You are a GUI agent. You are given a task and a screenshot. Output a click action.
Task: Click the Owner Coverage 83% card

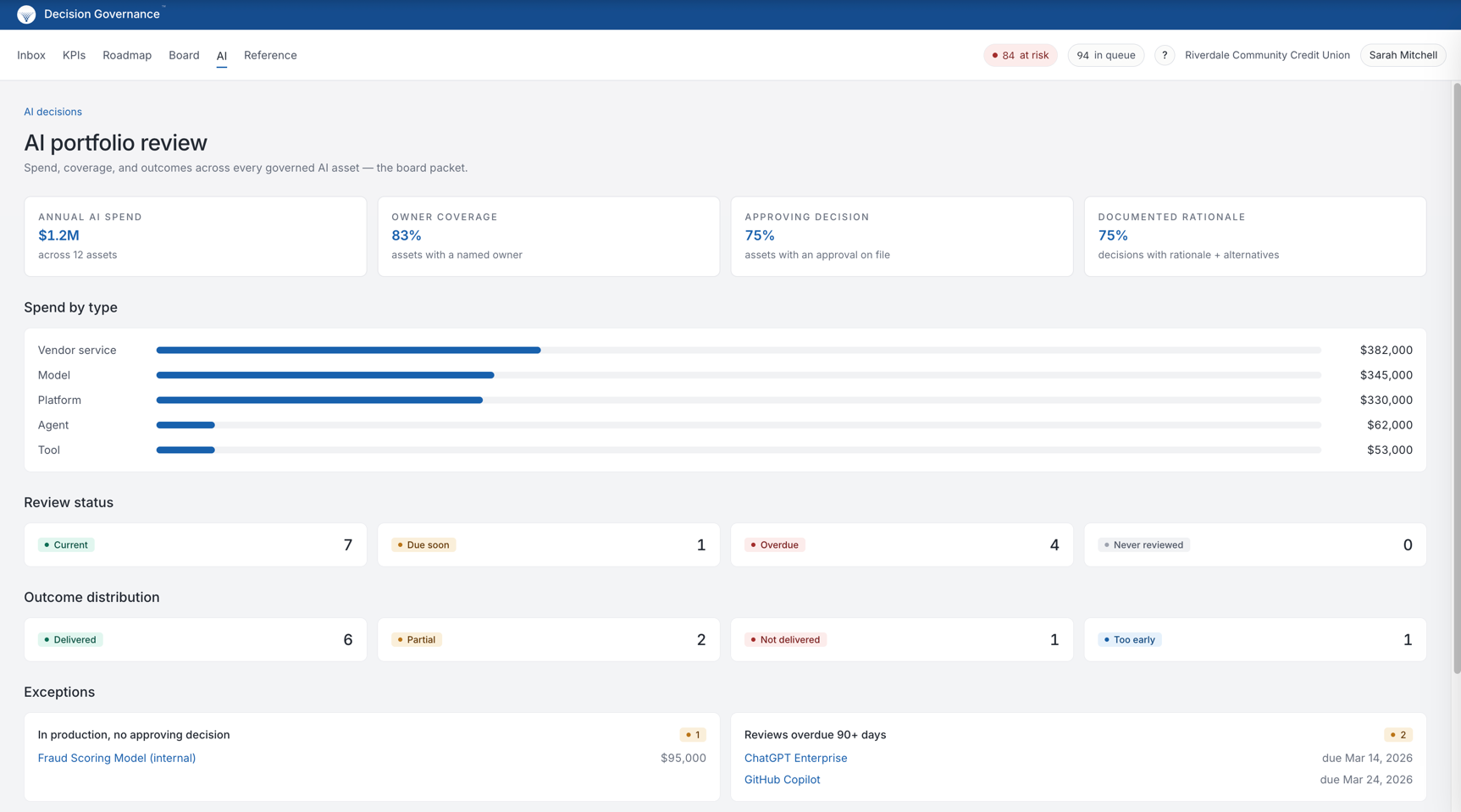549,236
